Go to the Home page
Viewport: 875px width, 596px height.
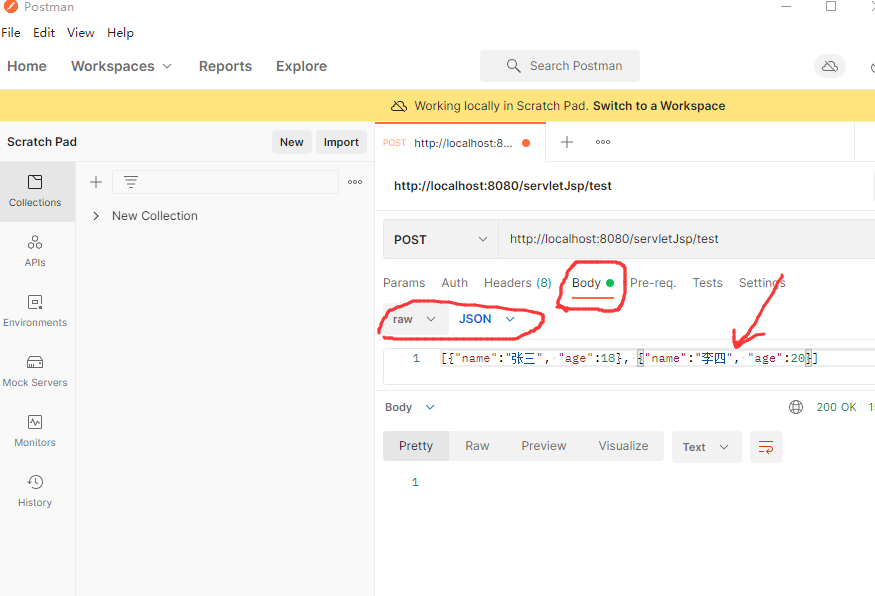click(x=27, y=66)
